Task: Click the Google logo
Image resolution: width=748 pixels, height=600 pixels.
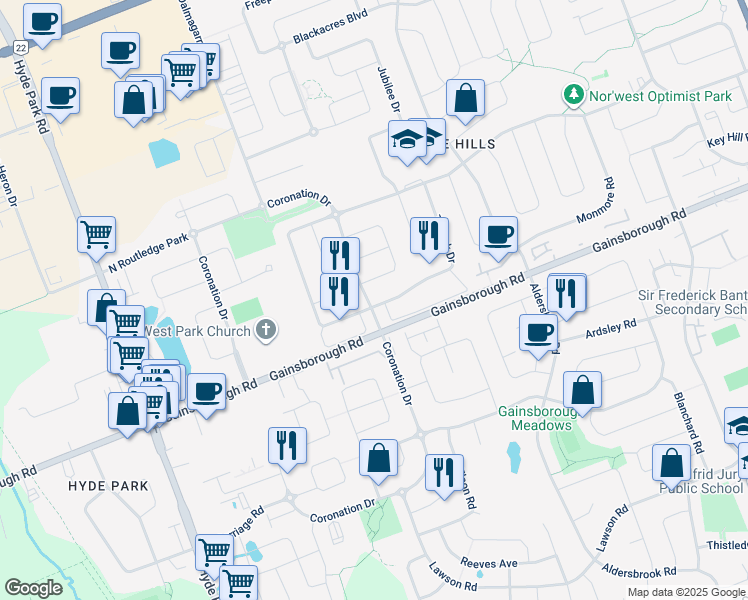Action: tap(33, 587)
